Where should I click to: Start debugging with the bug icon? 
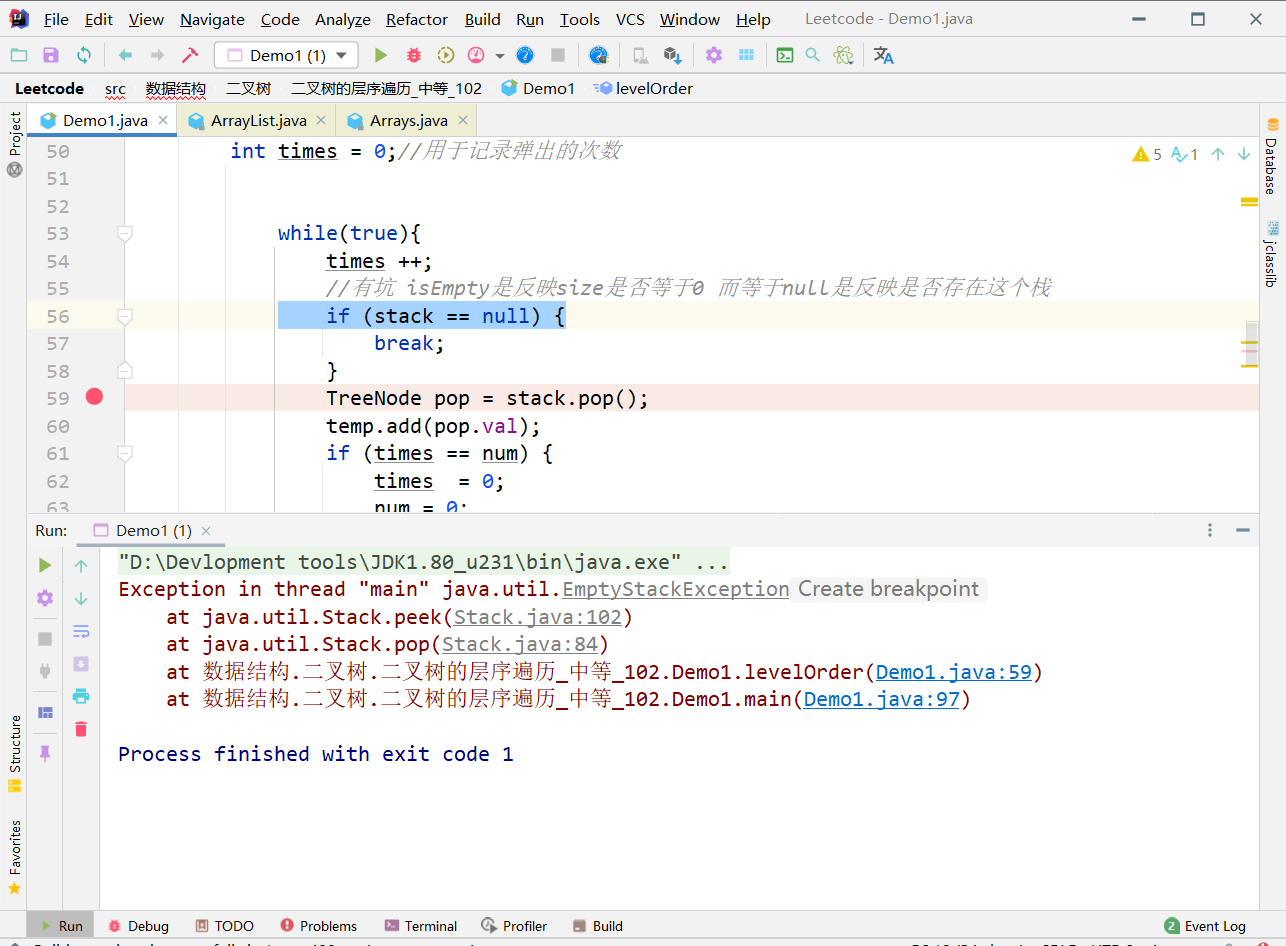tap(413, 55)
